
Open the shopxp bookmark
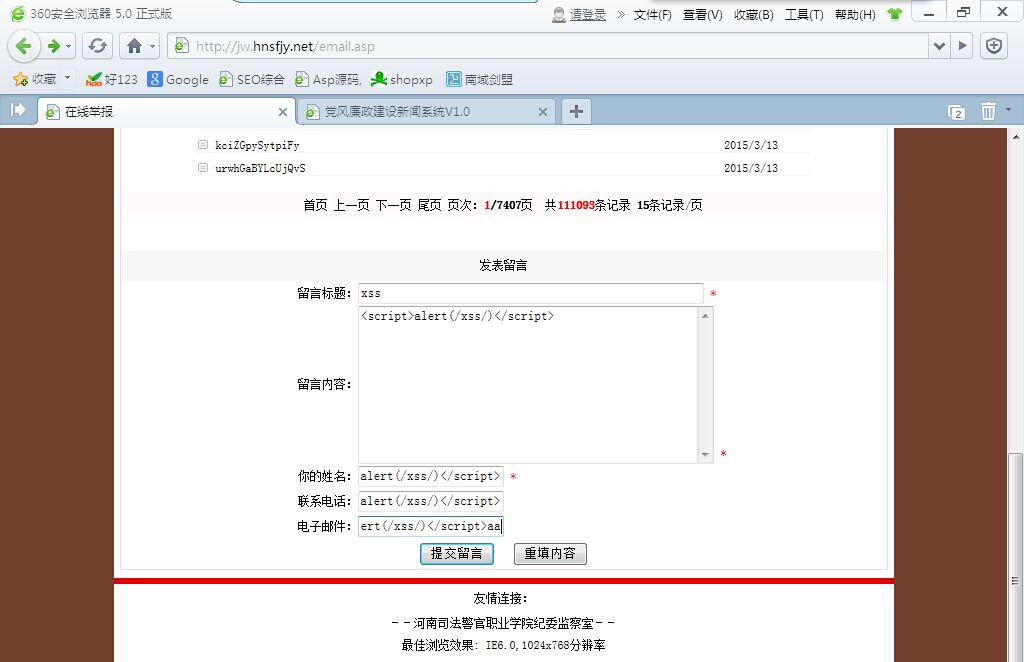click(402, 79)
